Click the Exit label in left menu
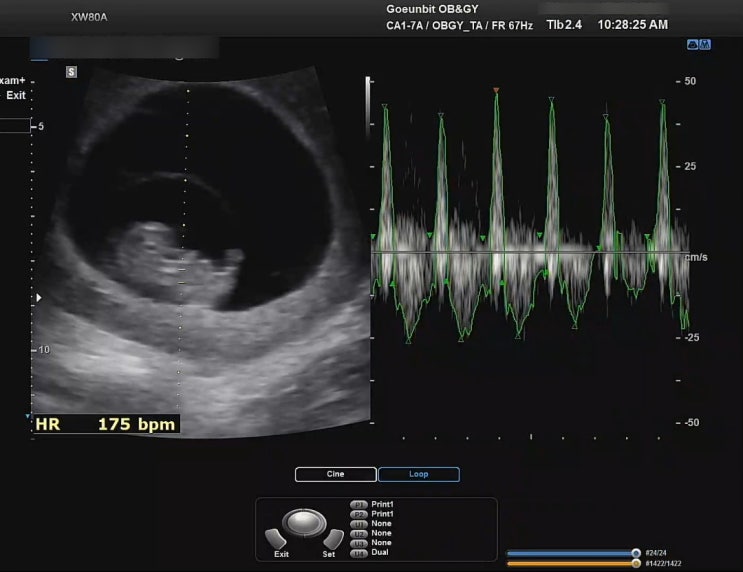743x572 pixels. click(x=16, y=96)
